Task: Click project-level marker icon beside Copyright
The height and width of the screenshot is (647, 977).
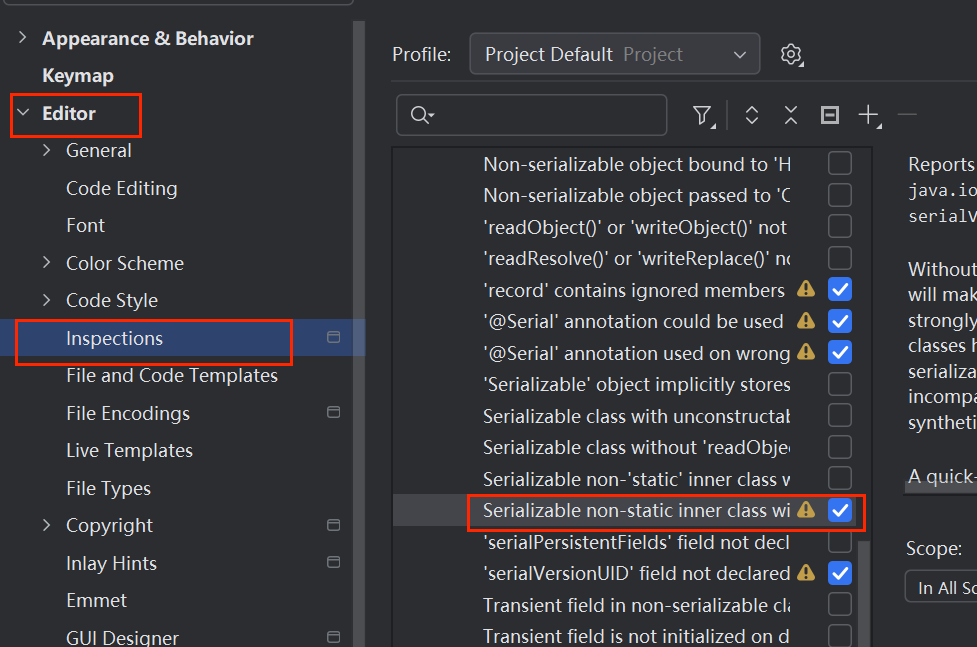Action: click(333, 525)
